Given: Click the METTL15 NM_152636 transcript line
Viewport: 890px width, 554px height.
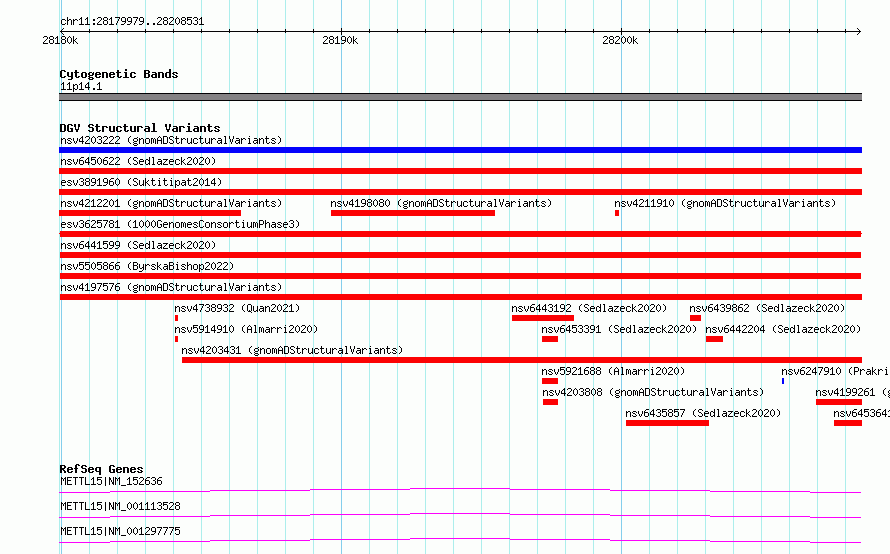Looking at the screenshot, I should tap(460, 490).
